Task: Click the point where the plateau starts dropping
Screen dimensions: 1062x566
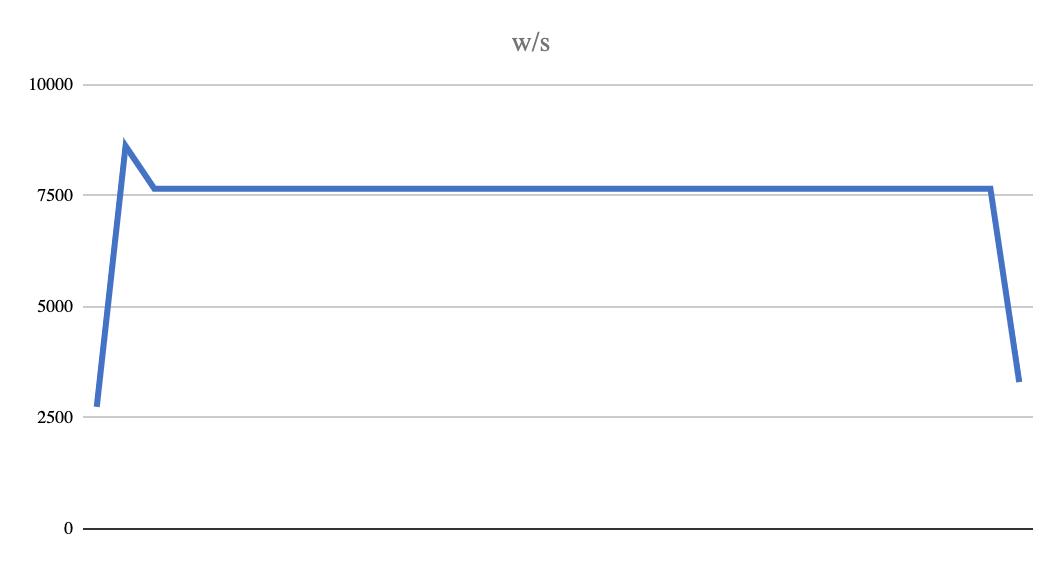Action: pos(990,189)
